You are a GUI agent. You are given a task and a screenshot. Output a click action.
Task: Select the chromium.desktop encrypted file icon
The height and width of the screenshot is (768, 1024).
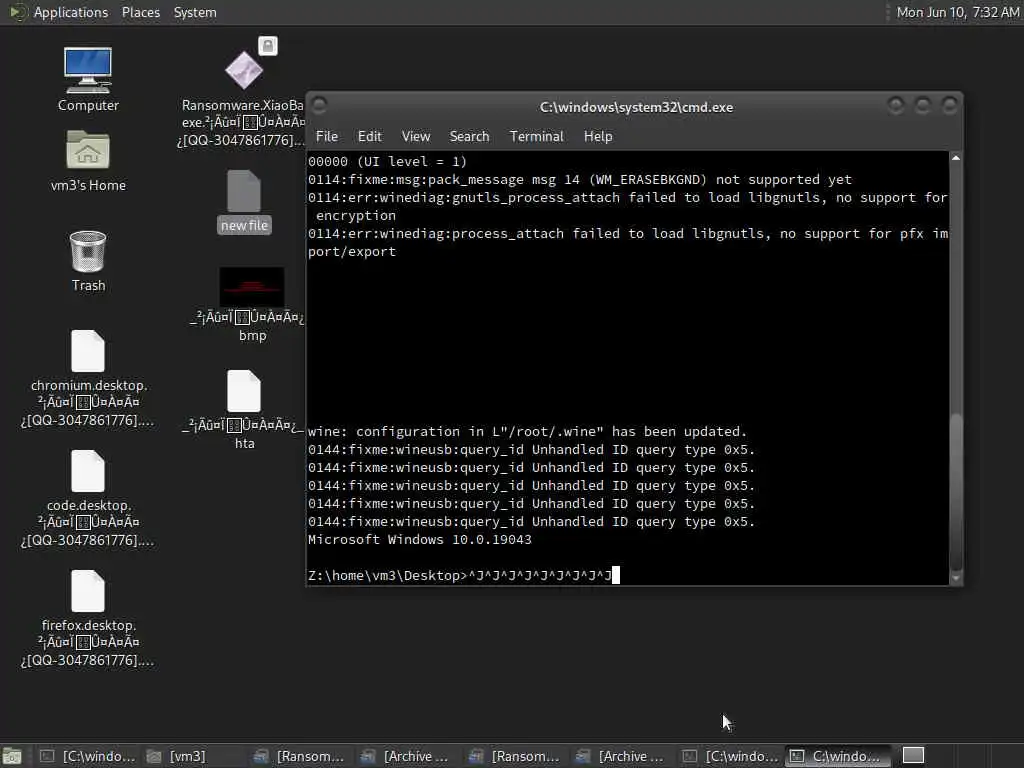point(88,379)
